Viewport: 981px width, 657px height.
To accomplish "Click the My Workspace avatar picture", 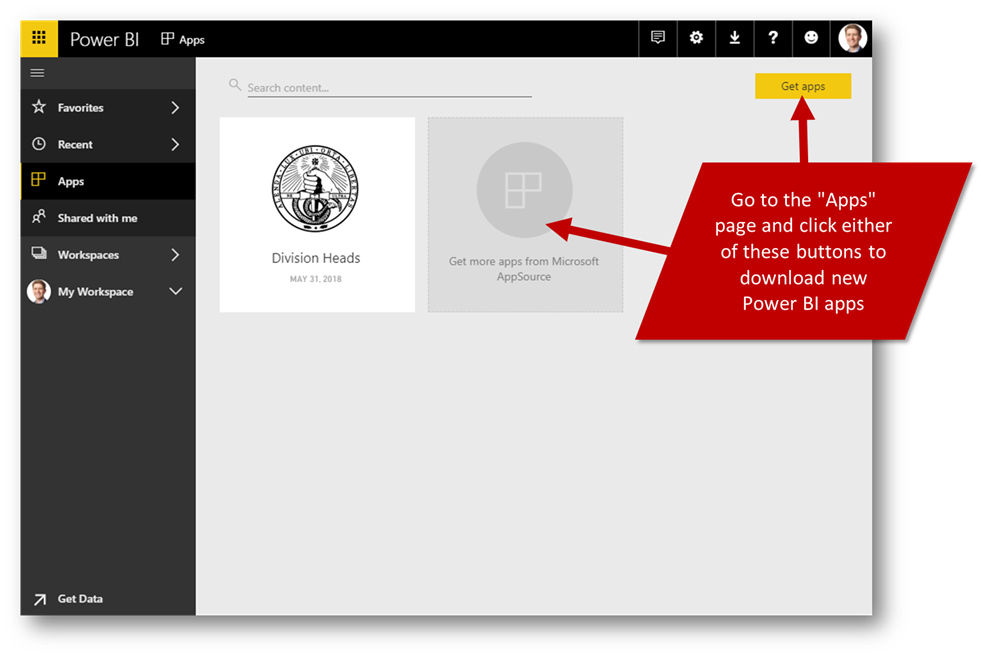I will tap(39, 292).
